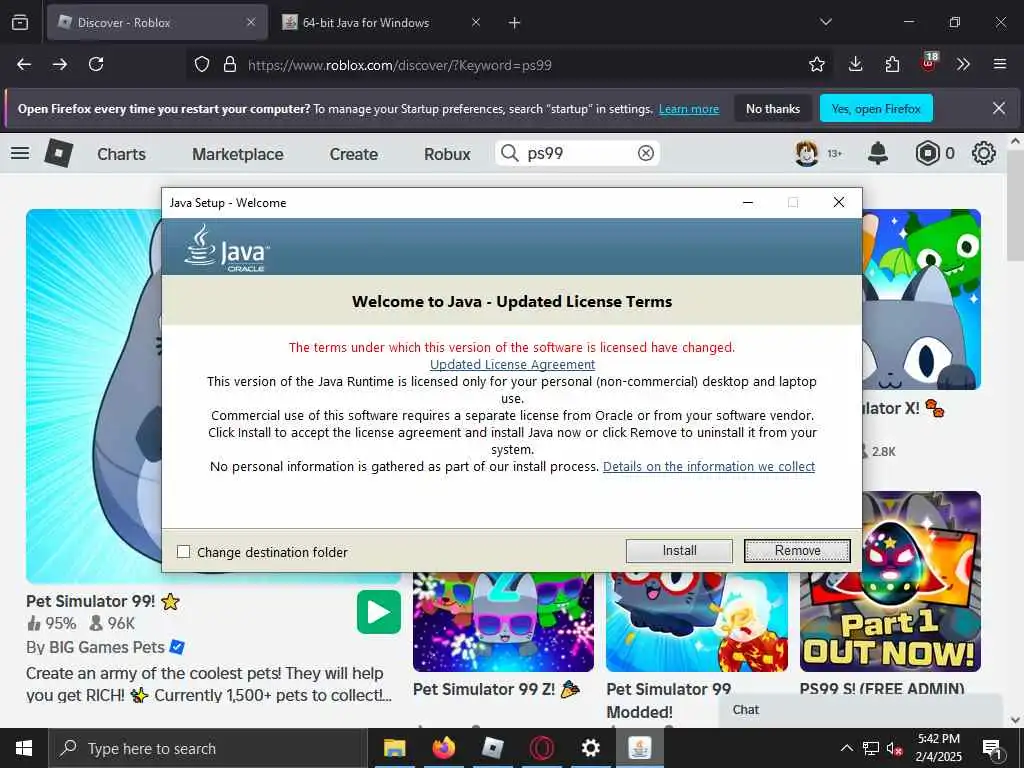This screenshot has width=1024, height=768.
Task: Click Yes, open Firefox button
Action: 876,108
